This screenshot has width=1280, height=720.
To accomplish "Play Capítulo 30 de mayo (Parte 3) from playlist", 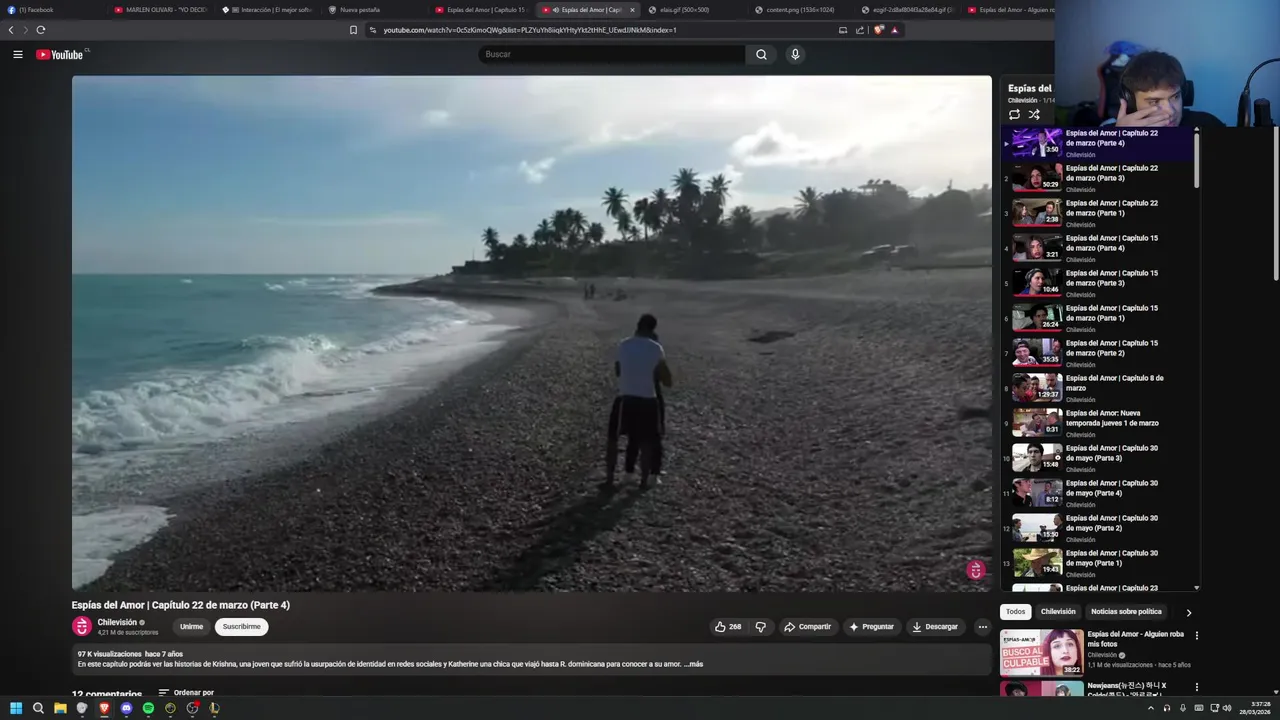I will (x=1100, y=458).
